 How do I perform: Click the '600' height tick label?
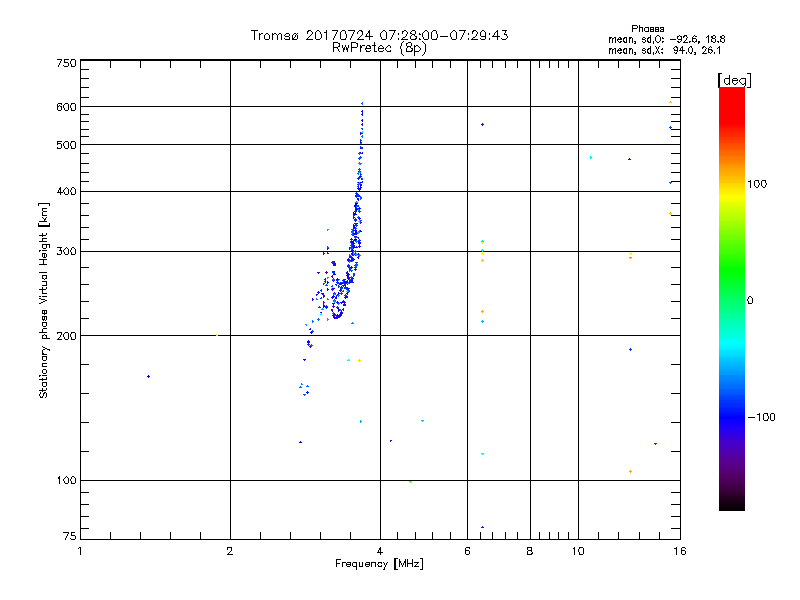pos(66,107)
